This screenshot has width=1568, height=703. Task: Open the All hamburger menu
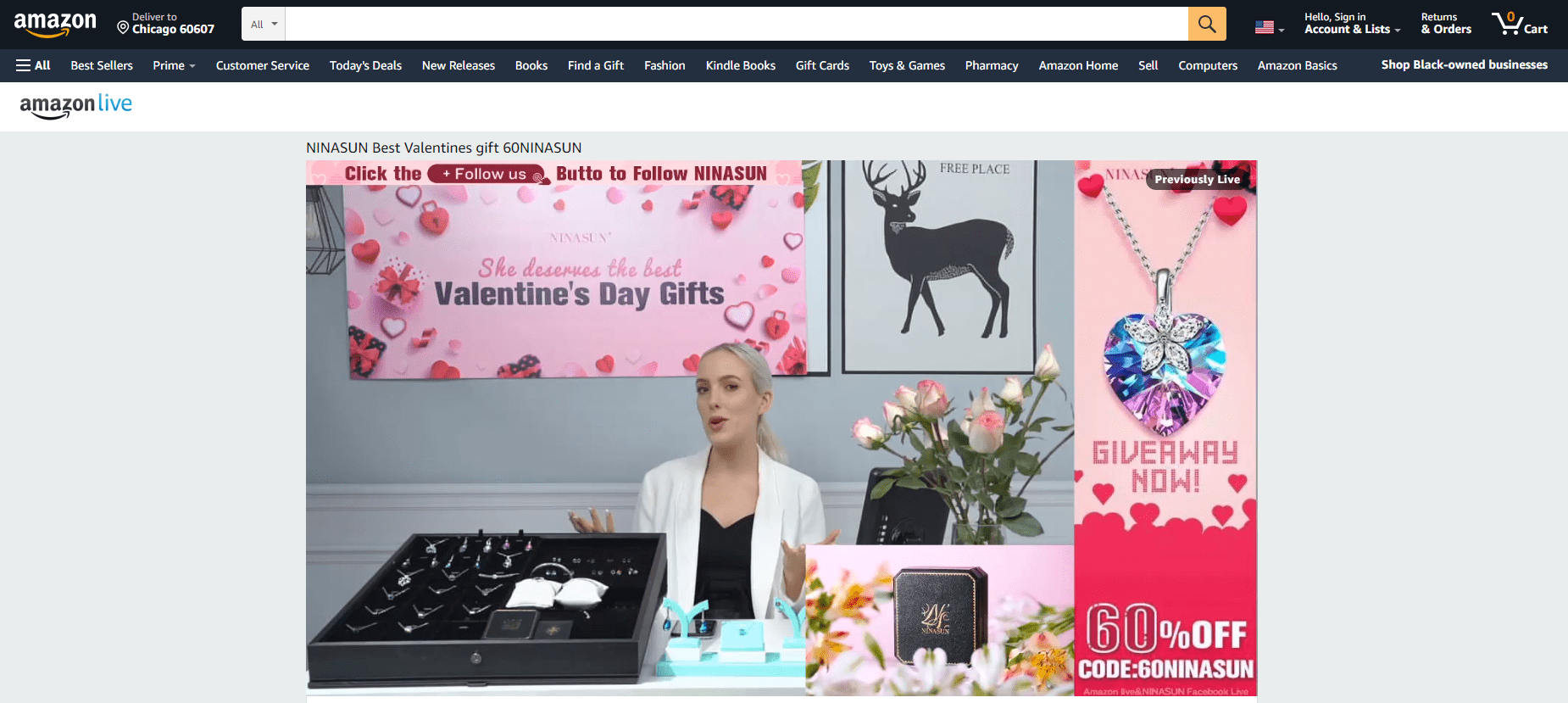[x=33, y=65]
